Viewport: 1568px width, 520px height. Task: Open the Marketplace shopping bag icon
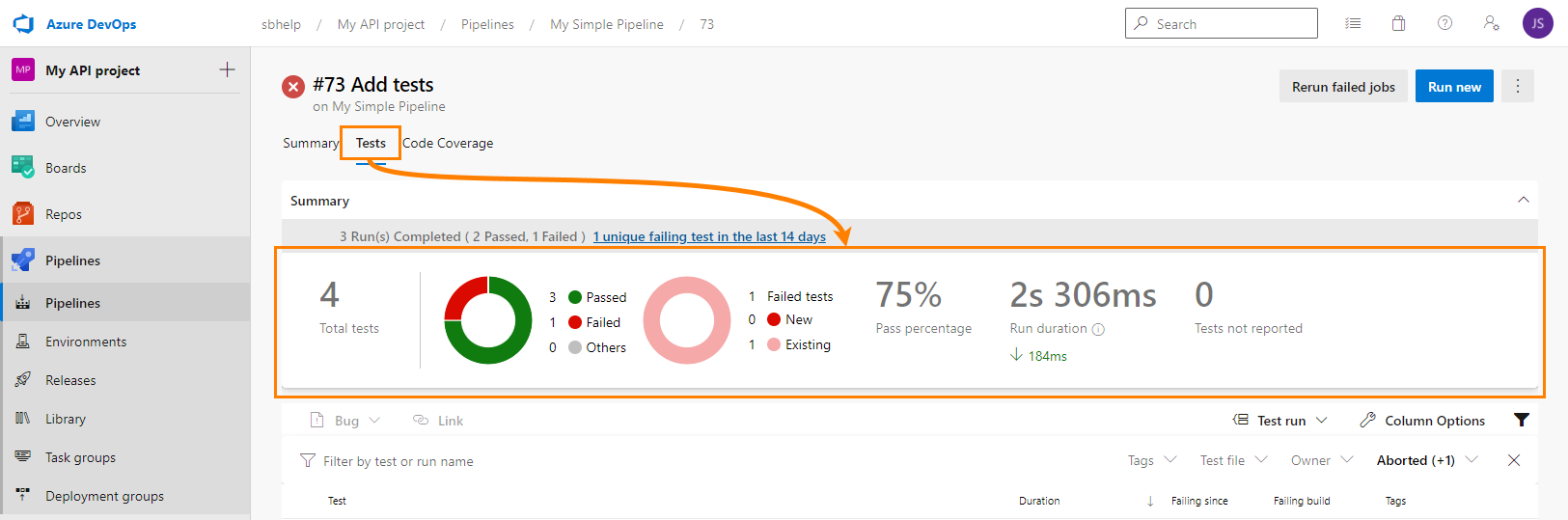[x=1398, y=23]
